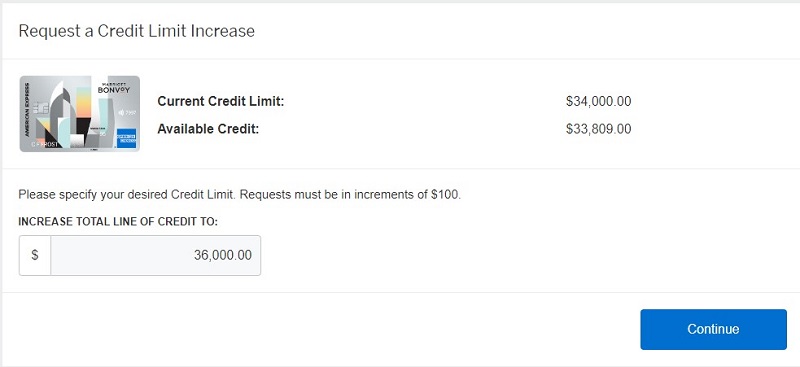
Task: Click the Increase Total Line of Credit label
Action: click(118, 222)
